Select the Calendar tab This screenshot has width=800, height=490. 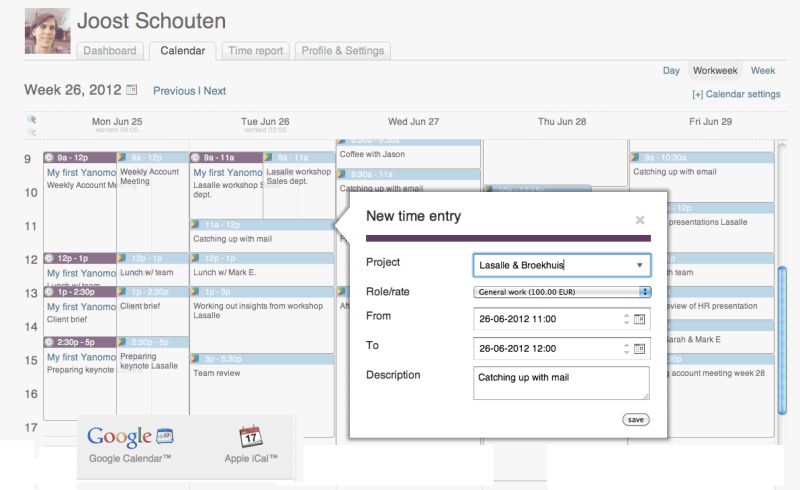[x=183, y=51]
